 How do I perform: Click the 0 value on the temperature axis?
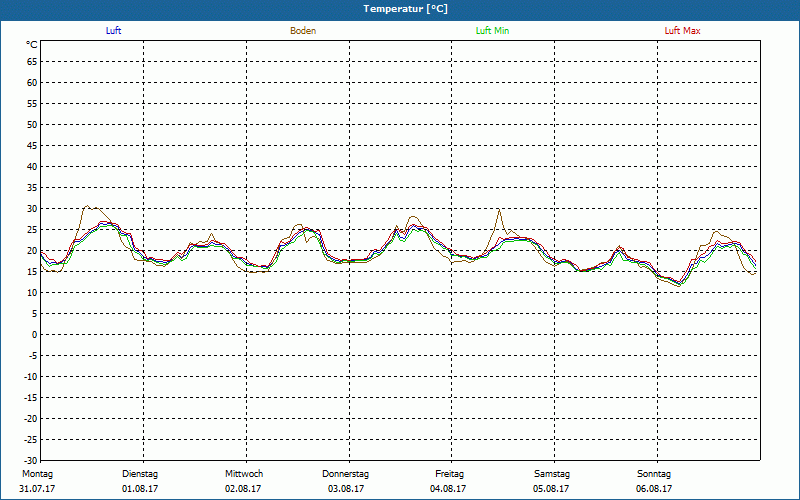35,335
